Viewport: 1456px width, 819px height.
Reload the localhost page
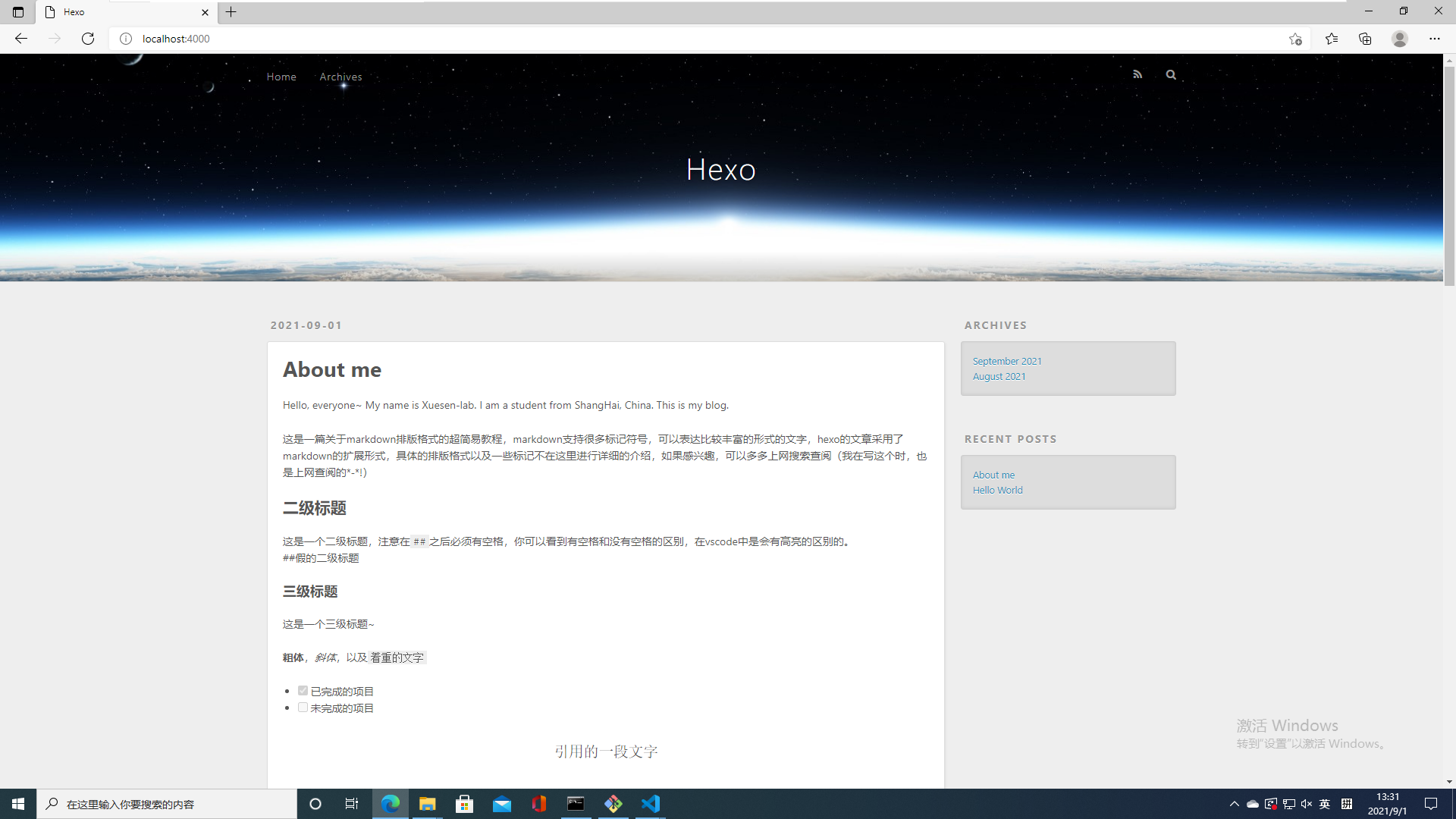[x=88, y=39]
